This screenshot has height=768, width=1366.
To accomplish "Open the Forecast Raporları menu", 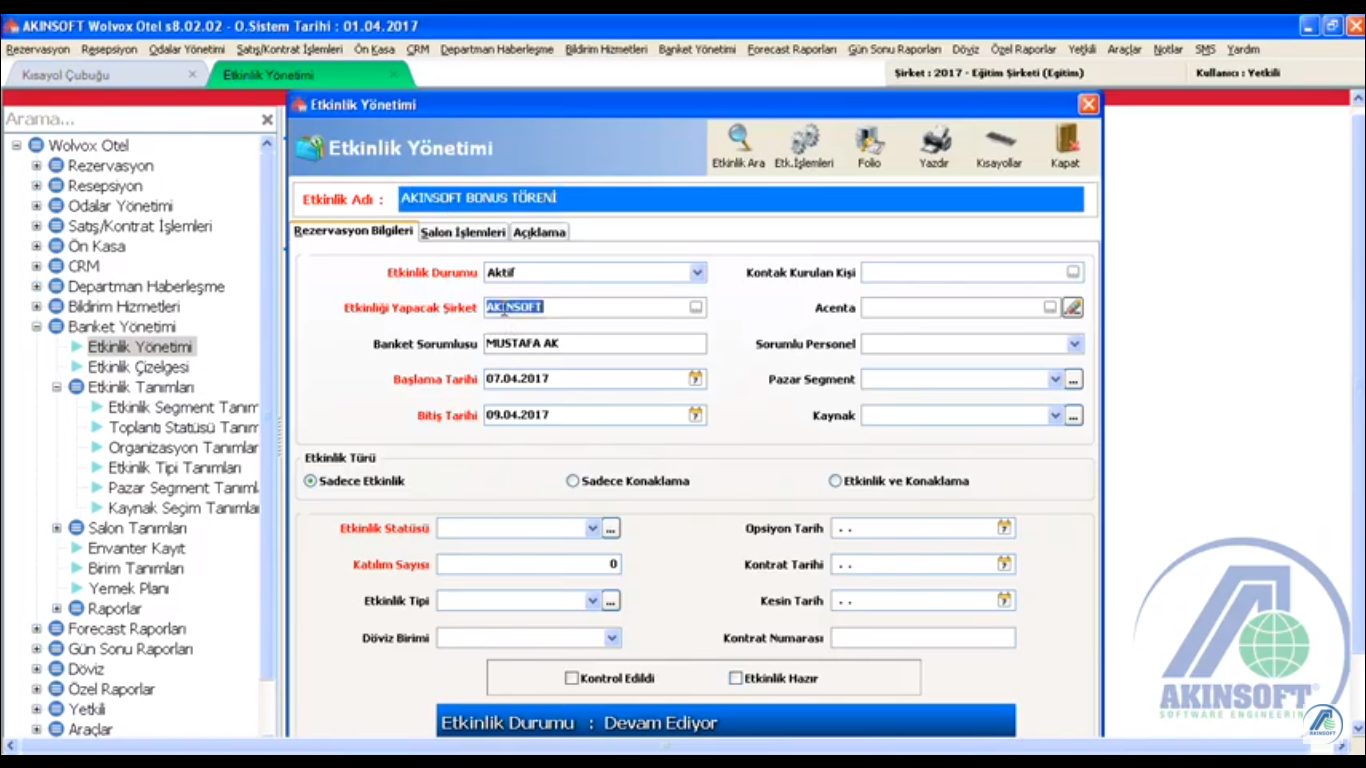I will tap(792, 49).
